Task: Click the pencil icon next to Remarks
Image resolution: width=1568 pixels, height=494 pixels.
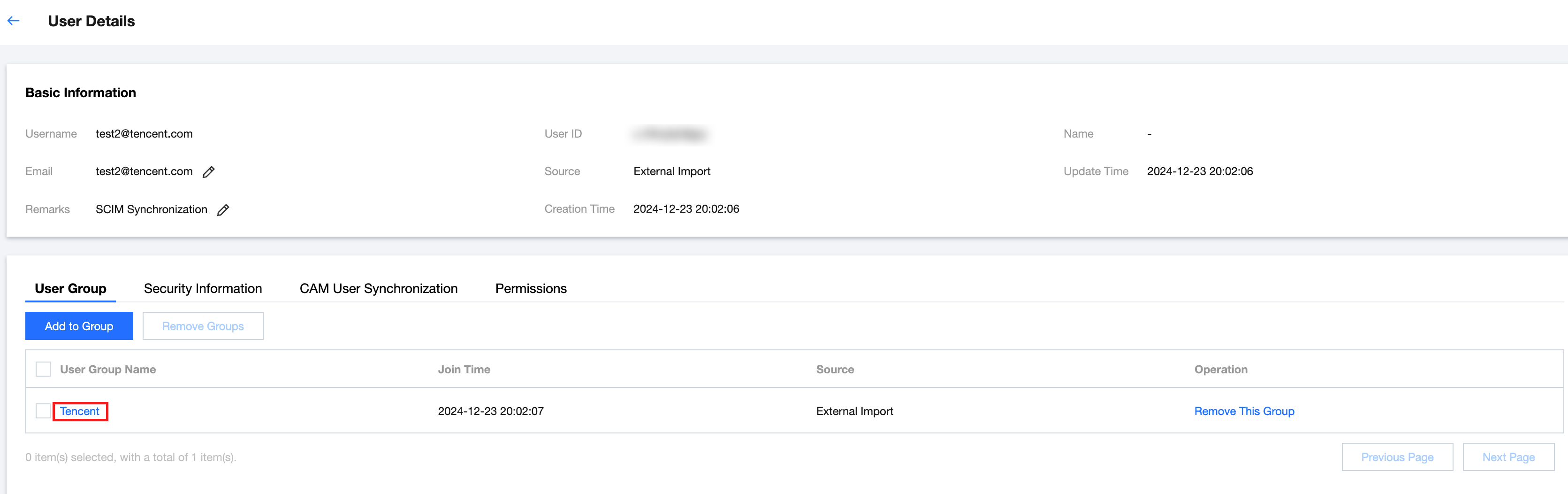Action: pyautogui.click(x=223, y=210)
